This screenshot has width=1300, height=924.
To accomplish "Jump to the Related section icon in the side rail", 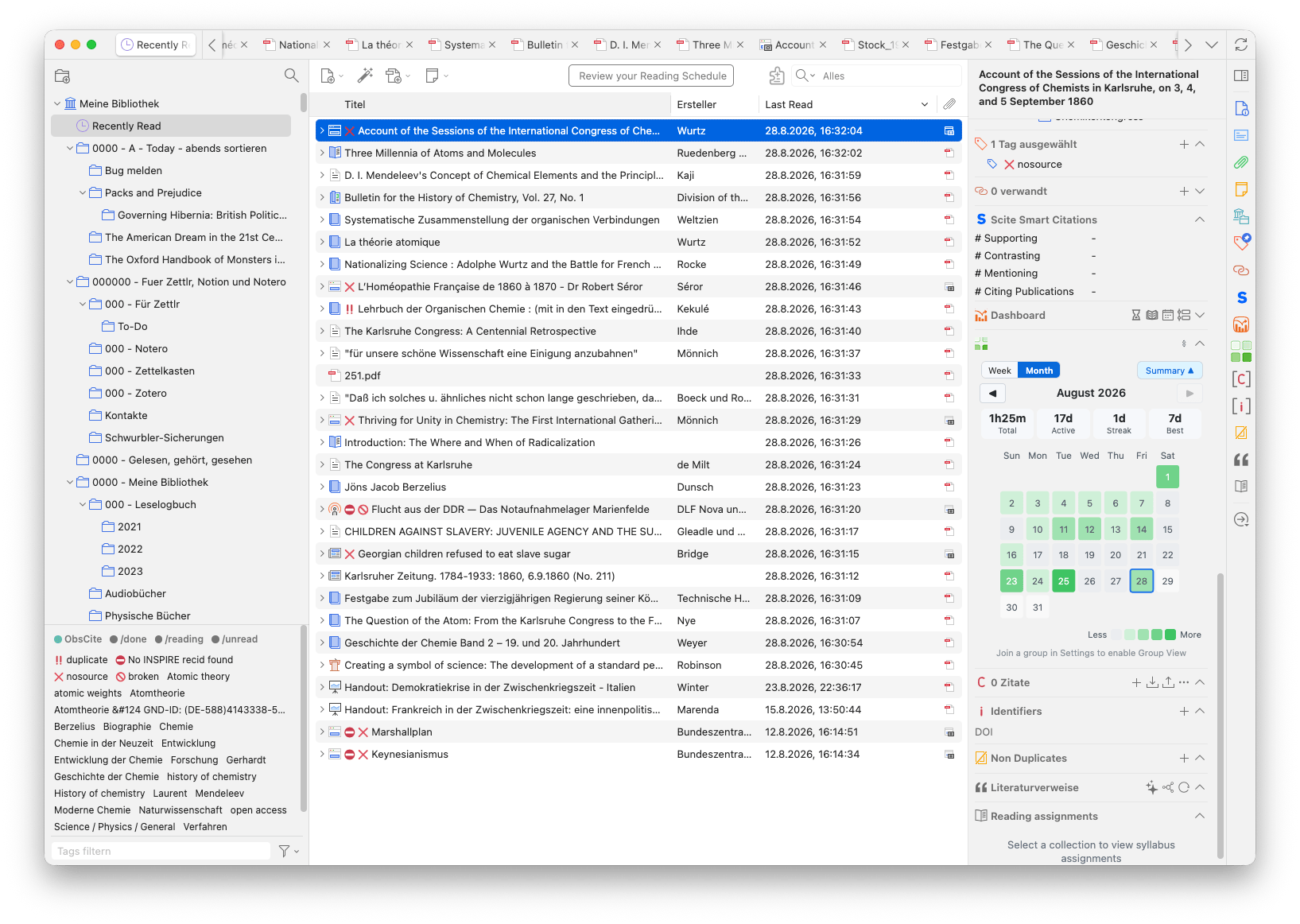I will [1241, 270].
